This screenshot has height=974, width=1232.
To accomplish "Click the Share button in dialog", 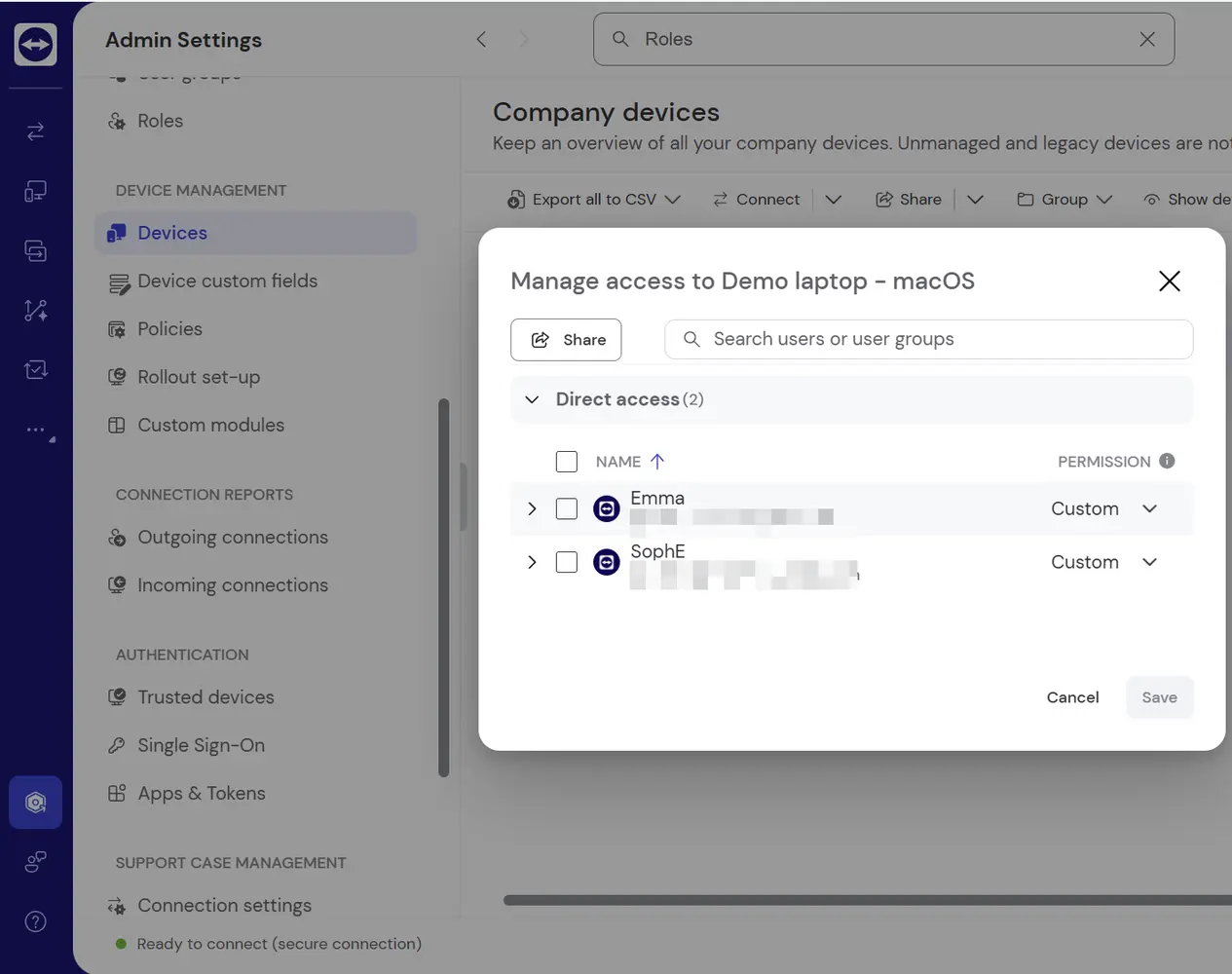I will point(566,339).
